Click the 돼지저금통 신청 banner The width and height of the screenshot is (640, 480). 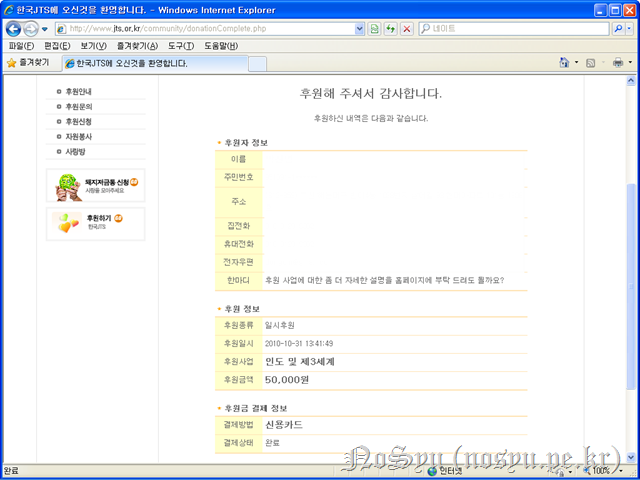click(x=96, y=185)
